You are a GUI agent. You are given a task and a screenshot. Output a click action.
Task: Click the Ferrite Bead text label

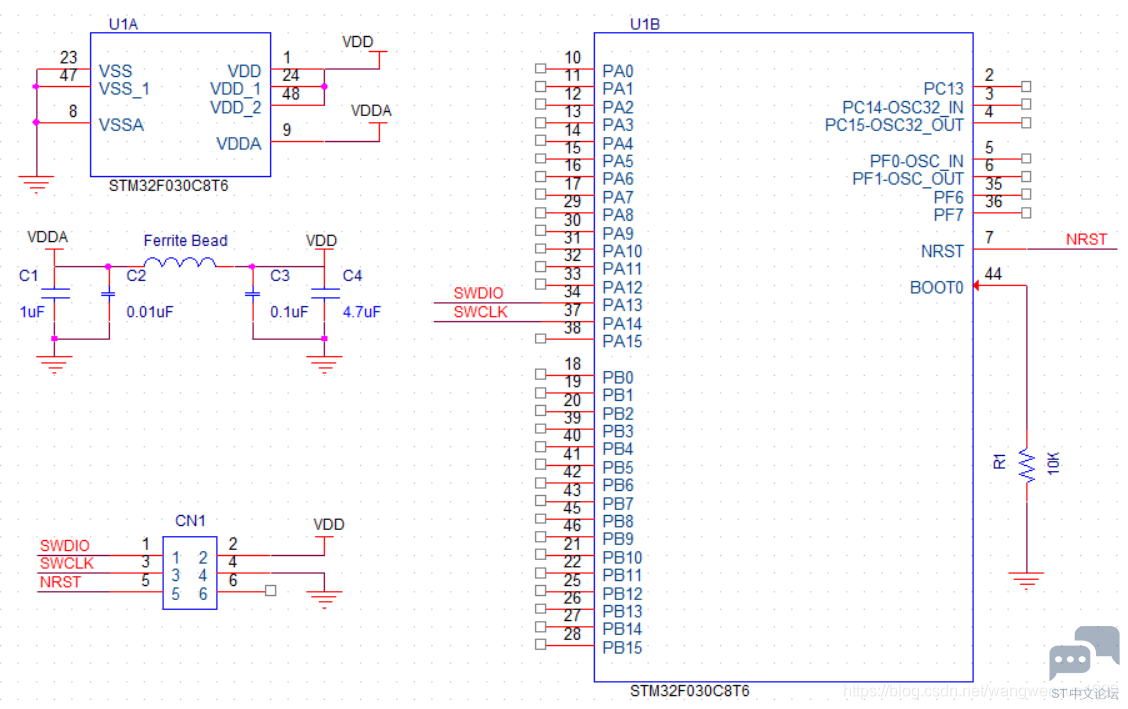tap(186, 241)
